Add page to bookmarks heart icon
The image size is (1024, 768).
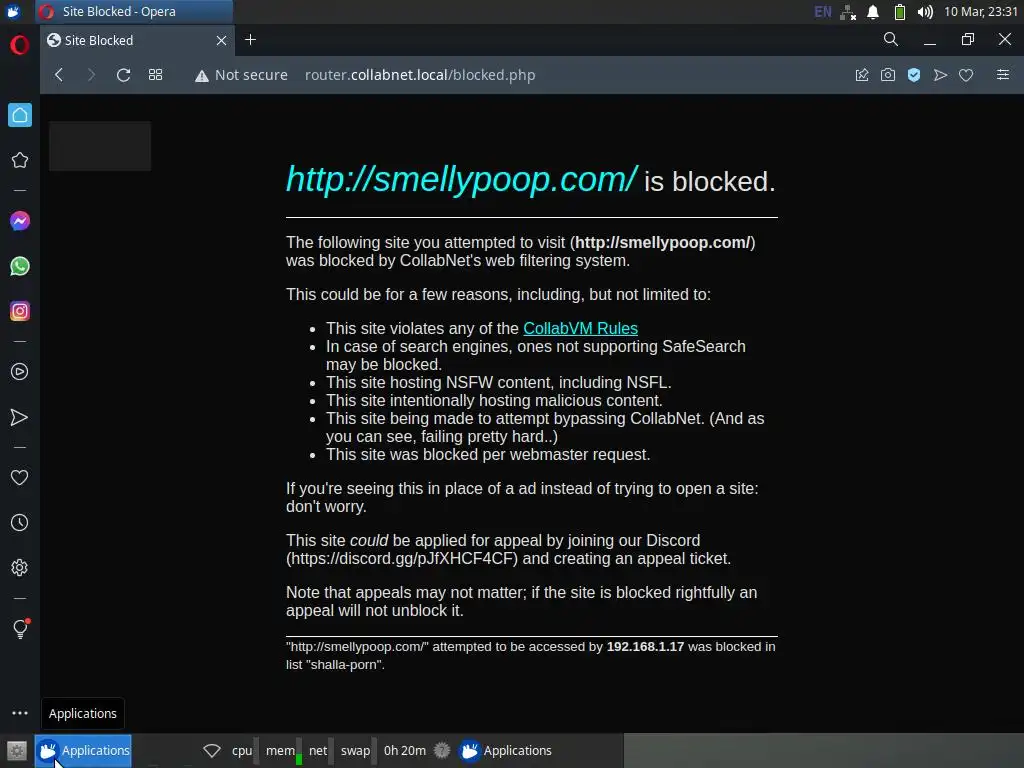pyautogui.click(x=966, y=75)
